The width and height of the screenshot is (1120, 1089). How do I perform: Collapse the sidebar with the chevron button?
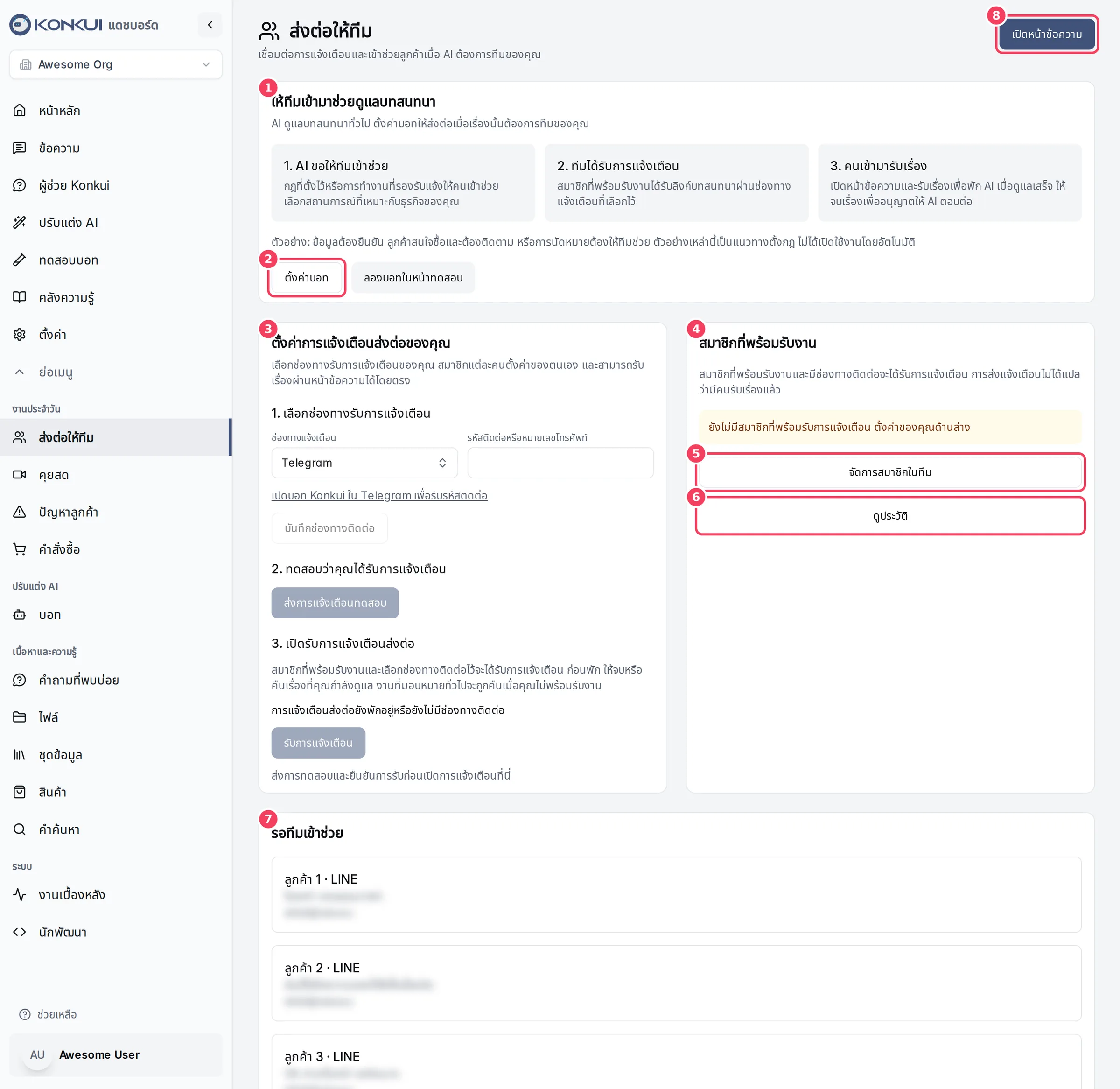(x=210, y=25)
